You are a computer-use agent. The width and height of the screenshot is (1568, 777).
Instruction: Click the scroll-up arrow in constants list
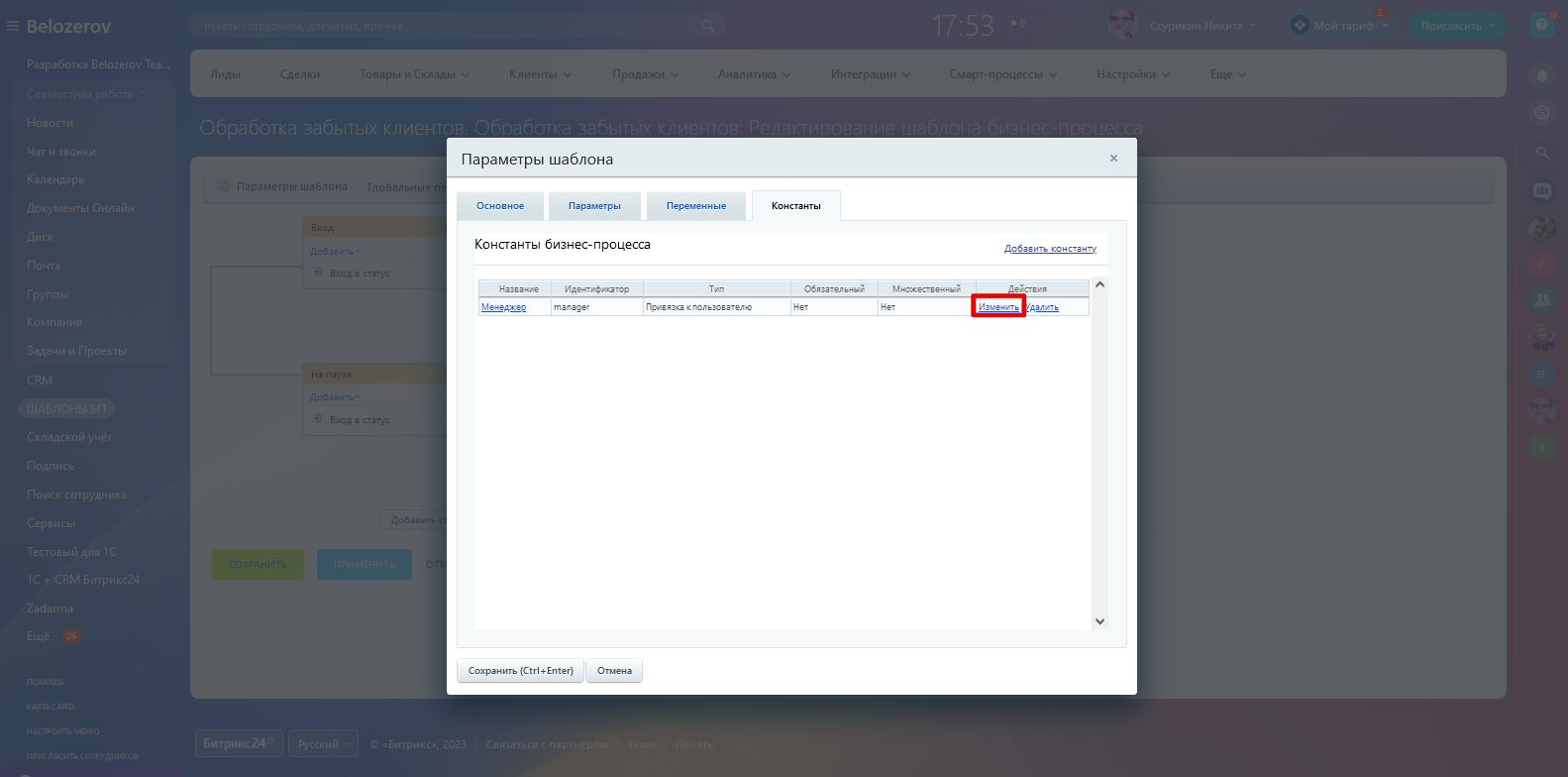point(1099,284)
